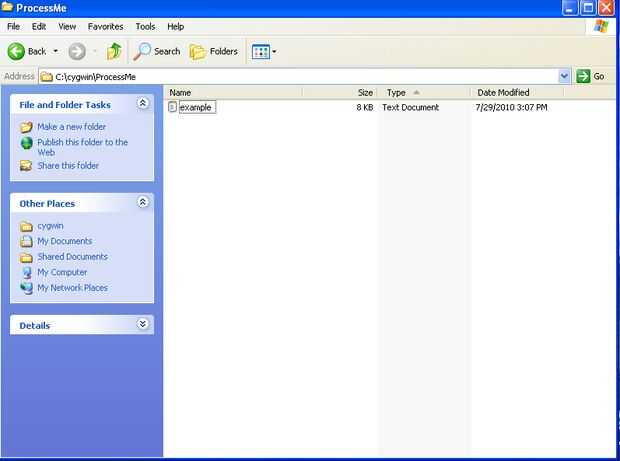Expand the Details panel

point(143,324)
